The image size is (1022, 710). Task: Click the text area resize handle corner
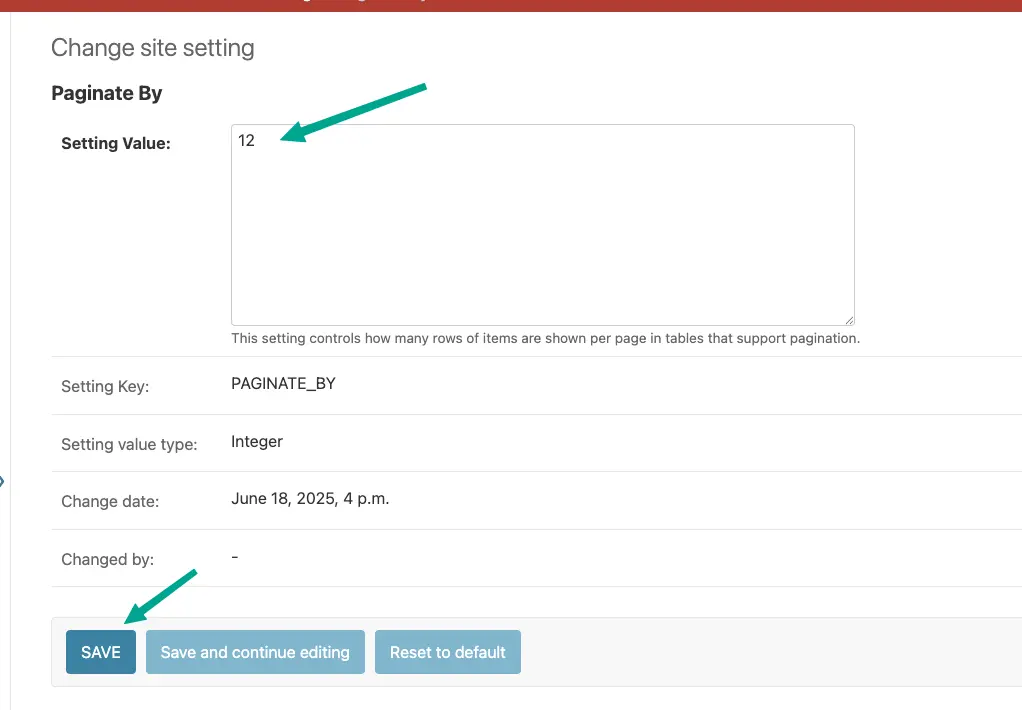(849, 319)
